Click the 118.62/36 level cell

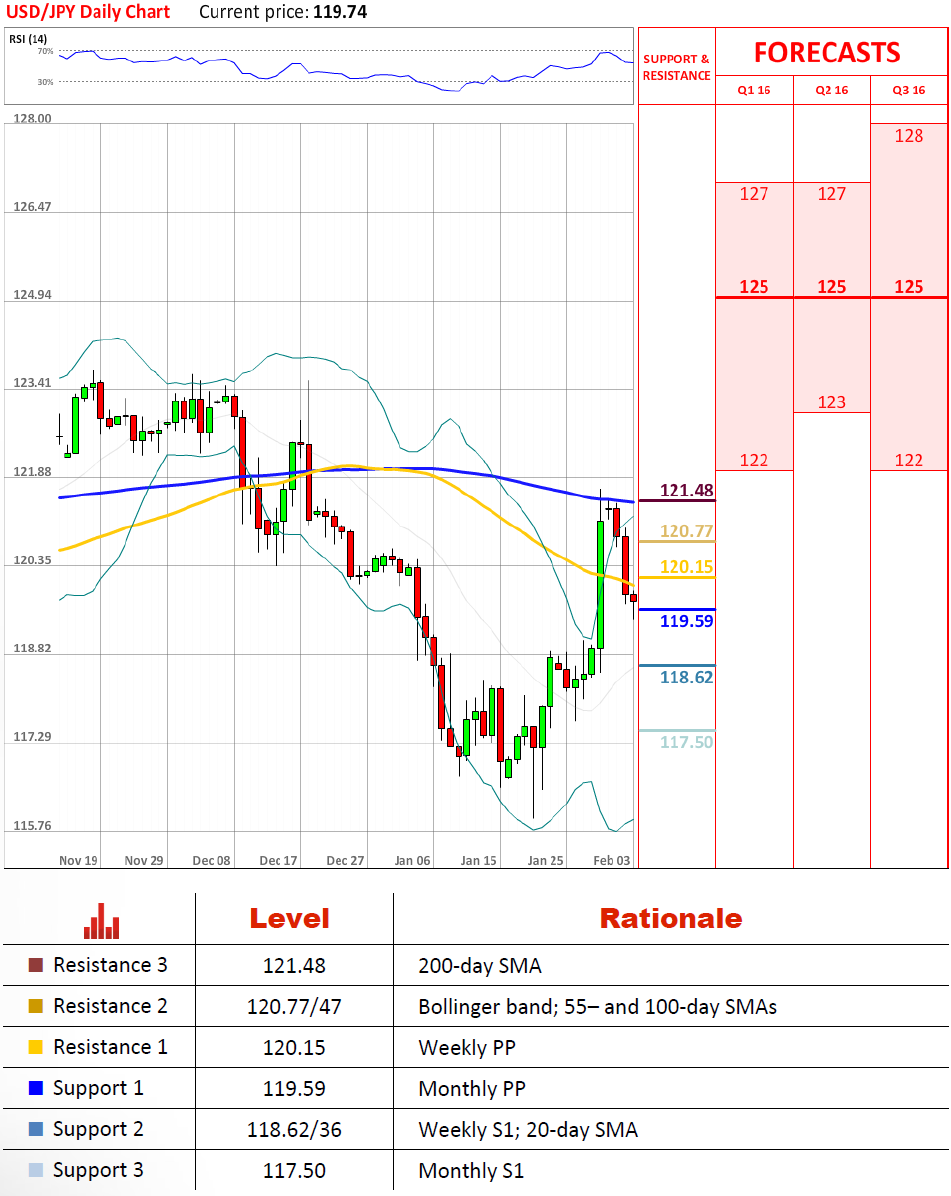pos(294,1130)
